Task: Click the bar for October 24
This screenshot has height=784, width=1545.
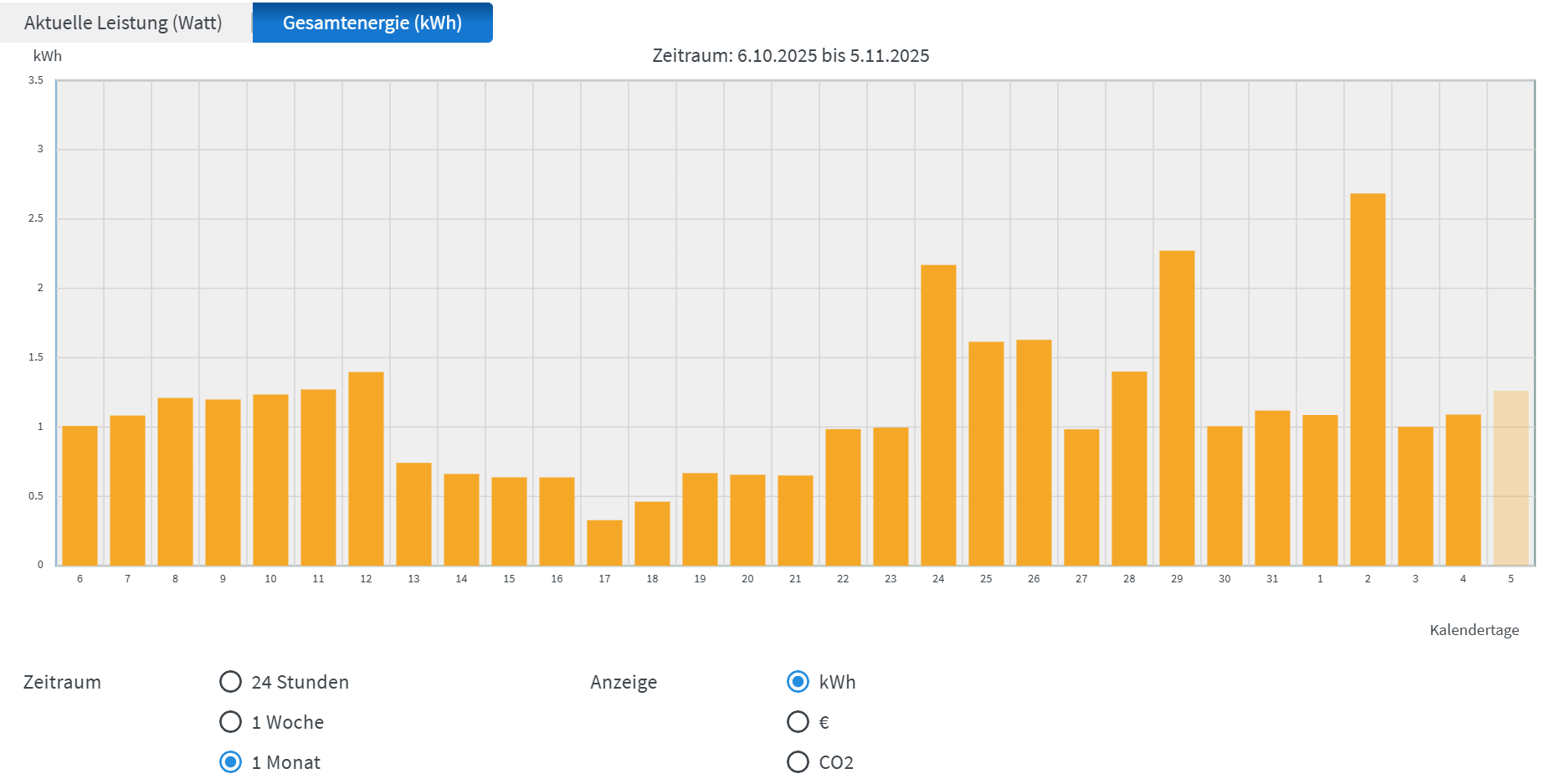Action: (x=938, y=415)
